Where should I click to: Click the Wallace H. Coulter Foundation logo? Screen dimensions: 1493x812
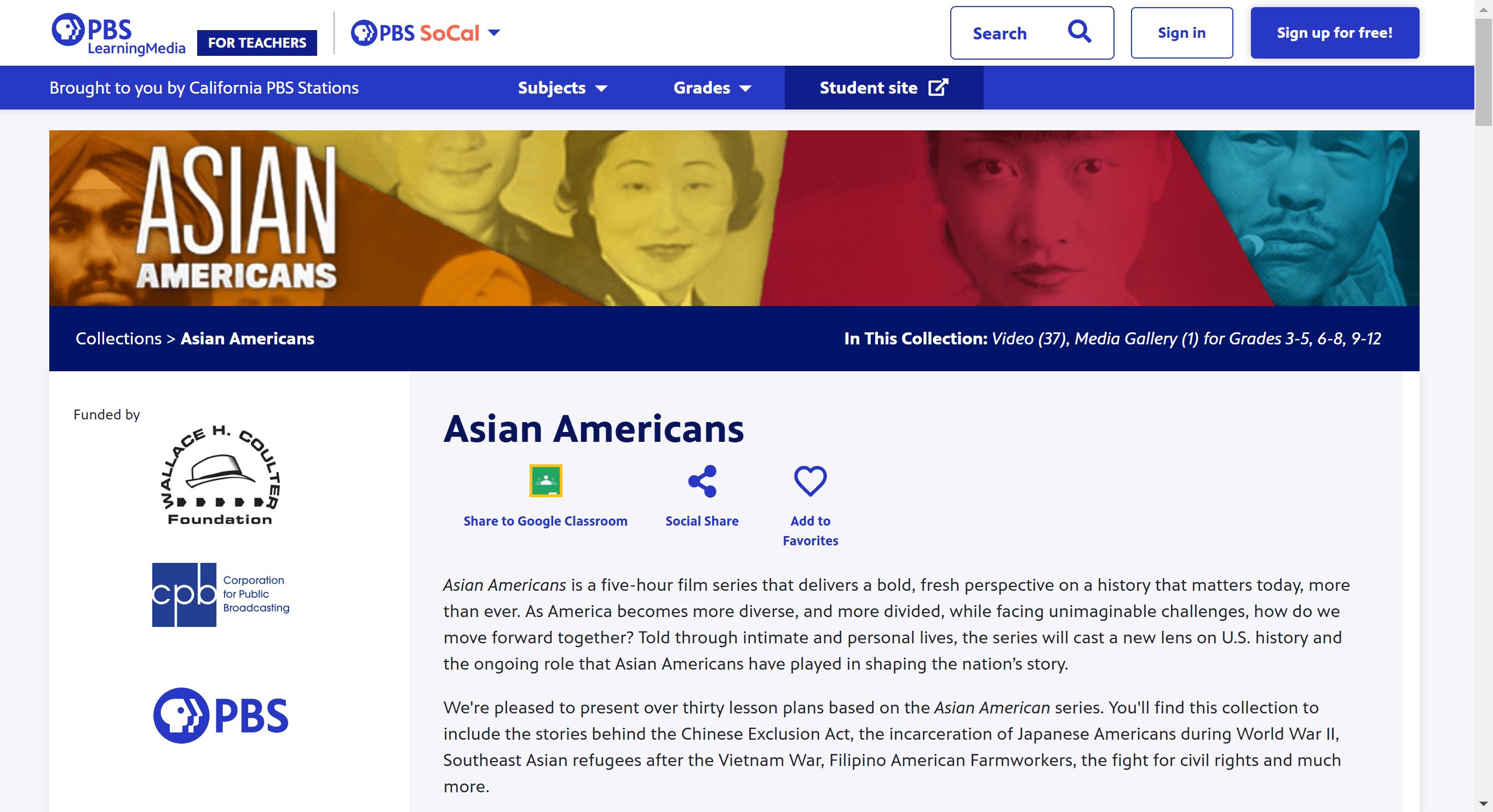coord(220,476)
